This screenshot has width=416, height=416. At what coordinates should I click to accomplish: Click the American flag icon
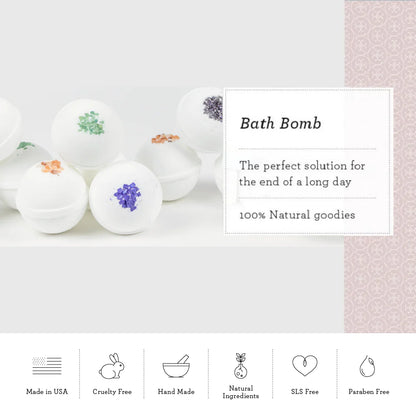[47, 366]
